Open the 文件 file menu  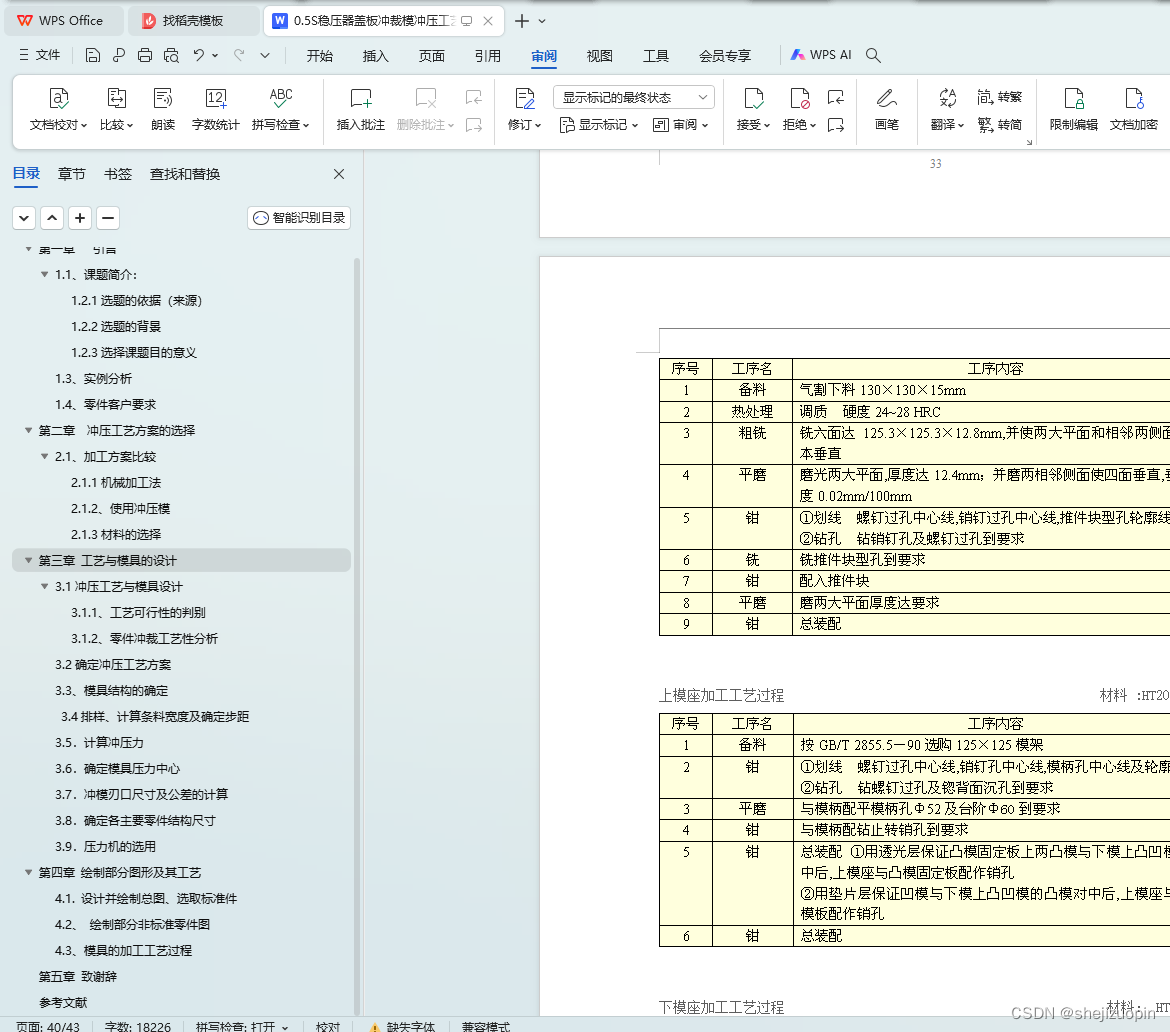(x=40, y=55)
